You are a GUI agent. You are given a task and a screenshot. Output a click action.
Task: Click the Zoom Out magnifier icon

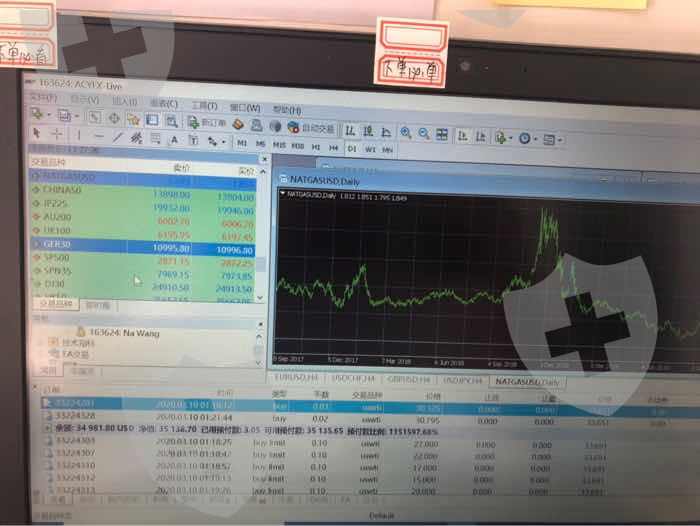[x=424, y=134]
